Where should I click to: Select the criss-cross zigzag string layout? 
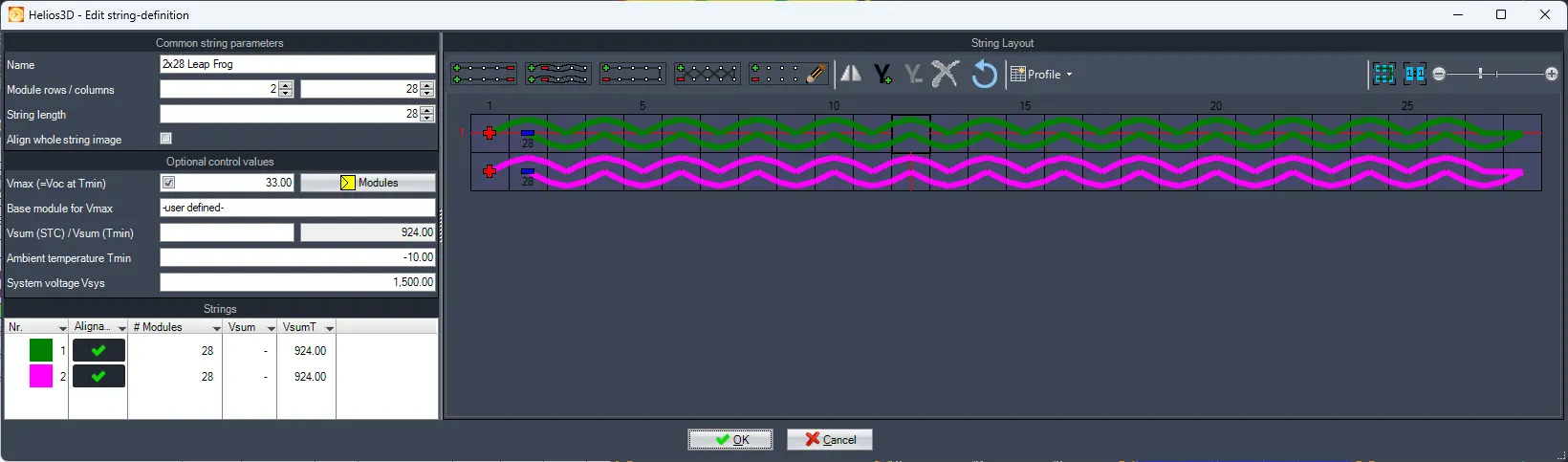click(707, 74)
